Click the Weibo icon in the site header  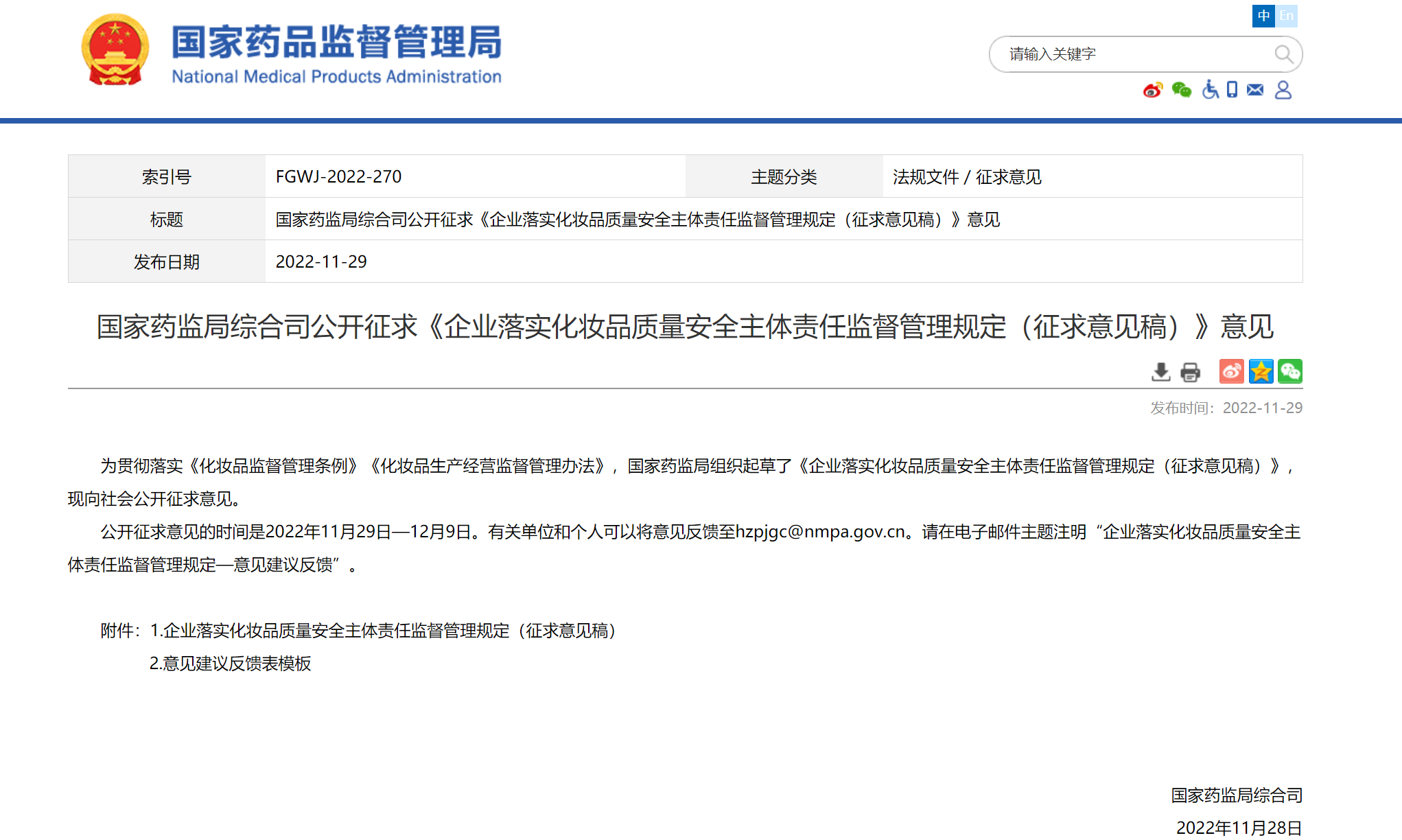click(1154, 89)
